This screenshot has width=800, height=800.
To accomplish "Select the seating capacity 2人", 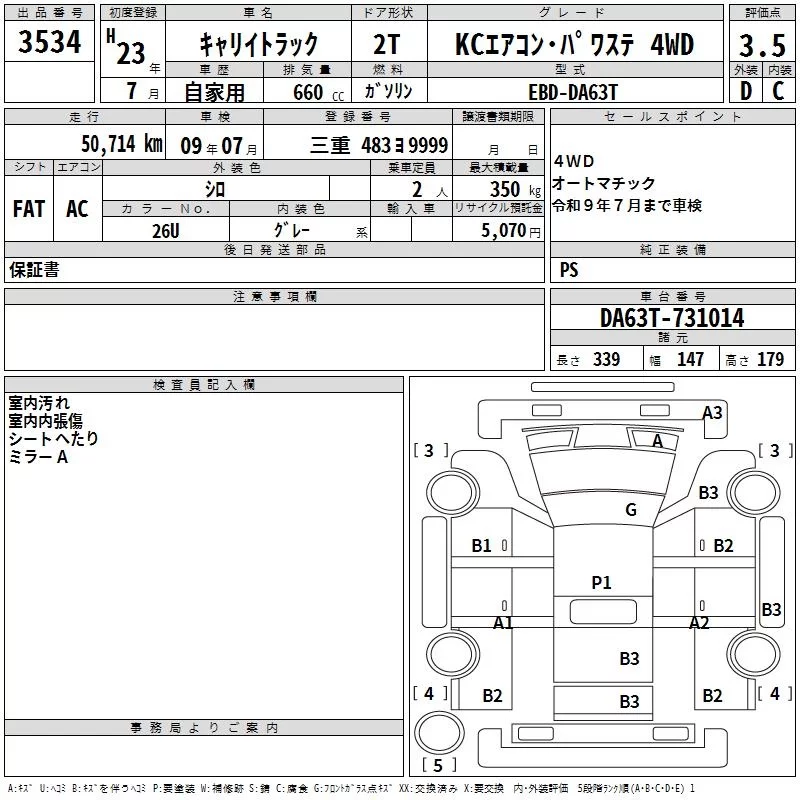I will tap(430, 190).
